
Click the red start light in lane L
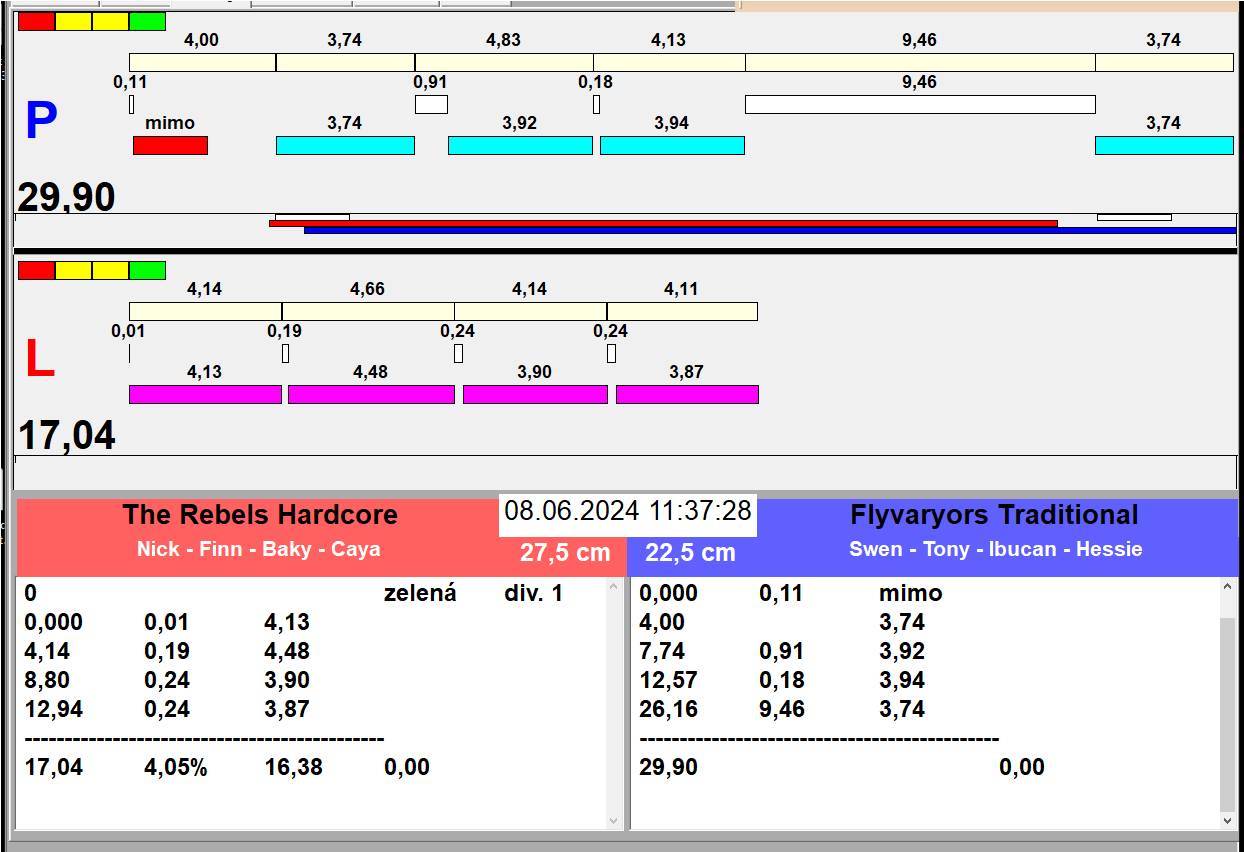coord(36,270)
